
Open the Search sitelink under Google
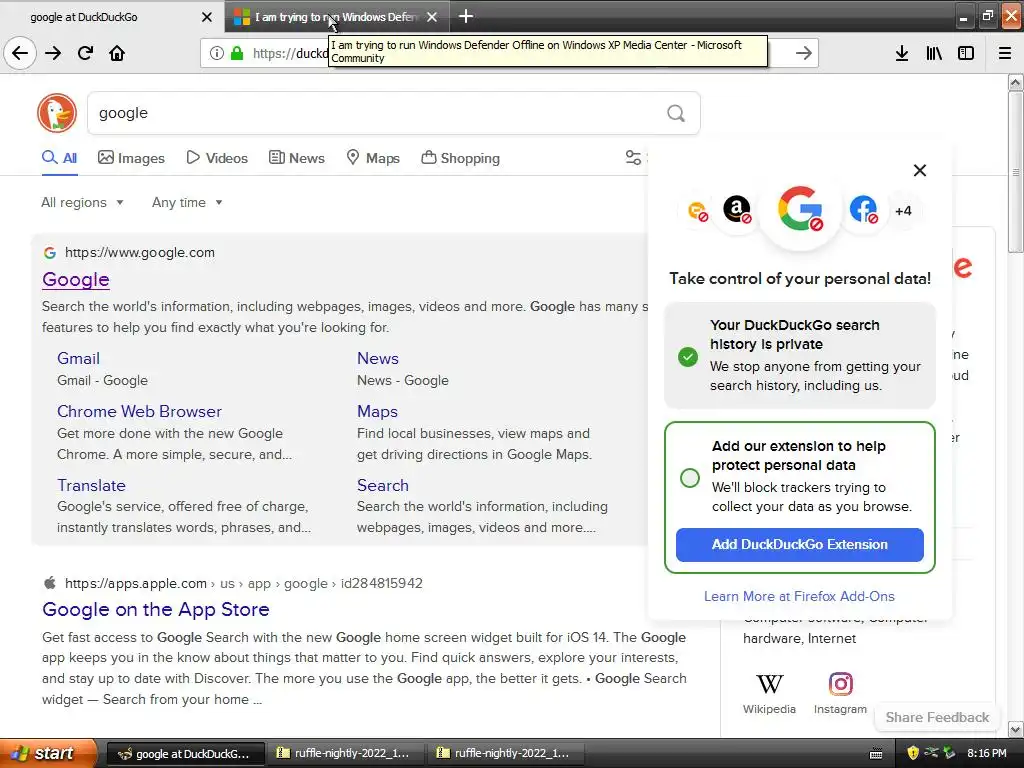coord(383,485)
